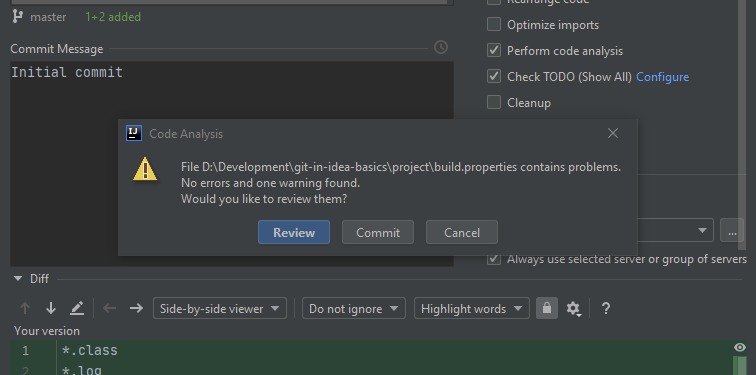Collapse the Diff section
756x375 pixels.
18,279
